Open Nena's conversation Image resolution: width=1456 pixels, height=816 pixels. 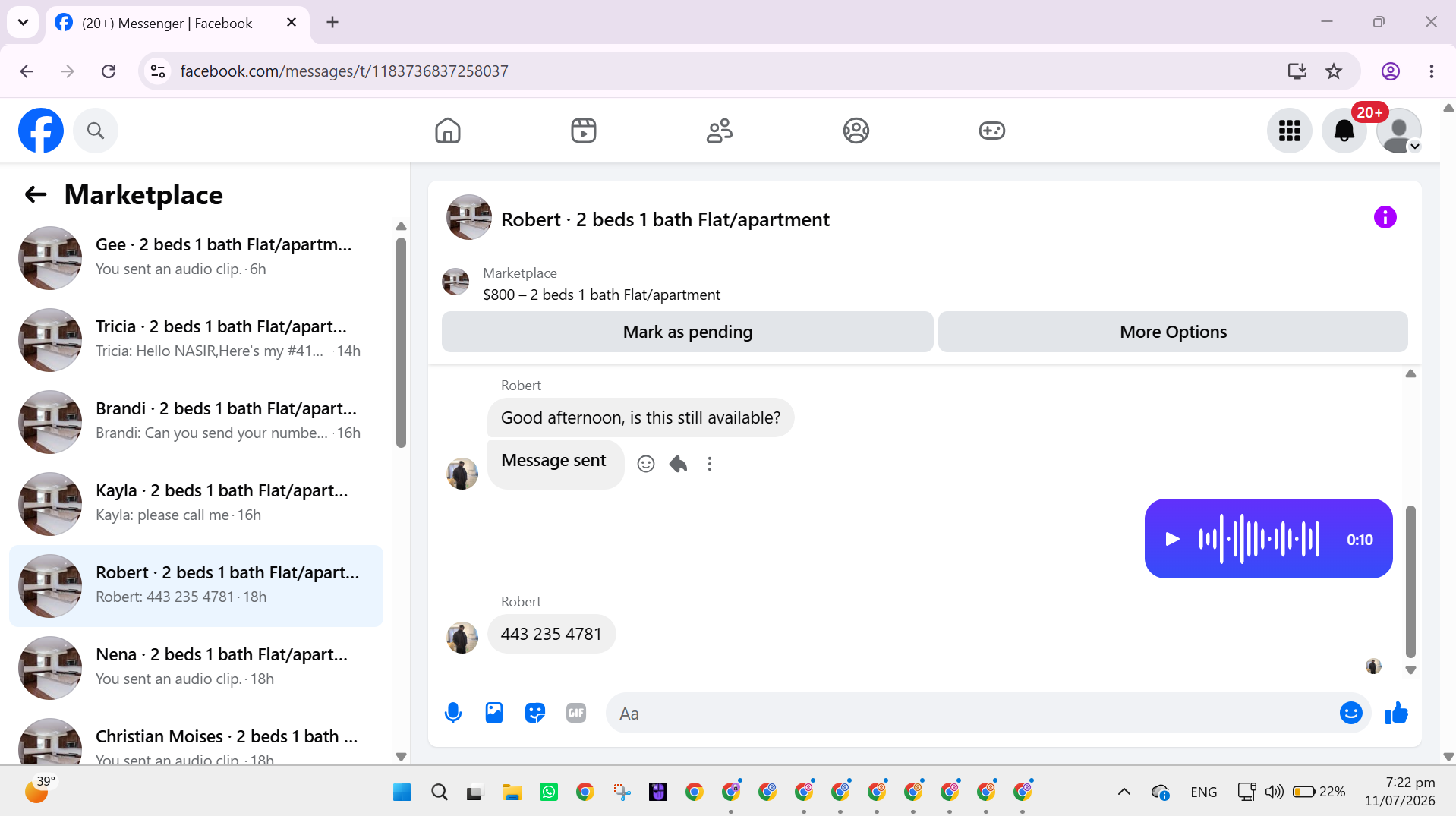click(196, 668)
